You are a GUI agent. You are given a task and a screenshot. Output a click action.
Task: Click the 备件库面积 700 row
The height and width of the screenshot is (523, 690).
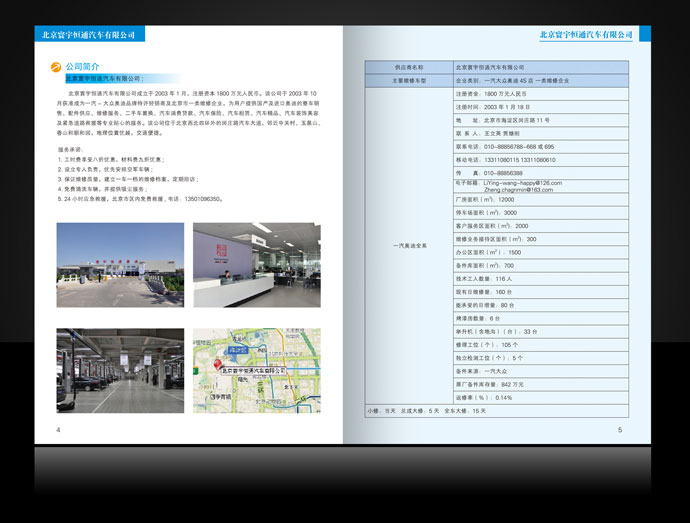click(x=541, y=265)
